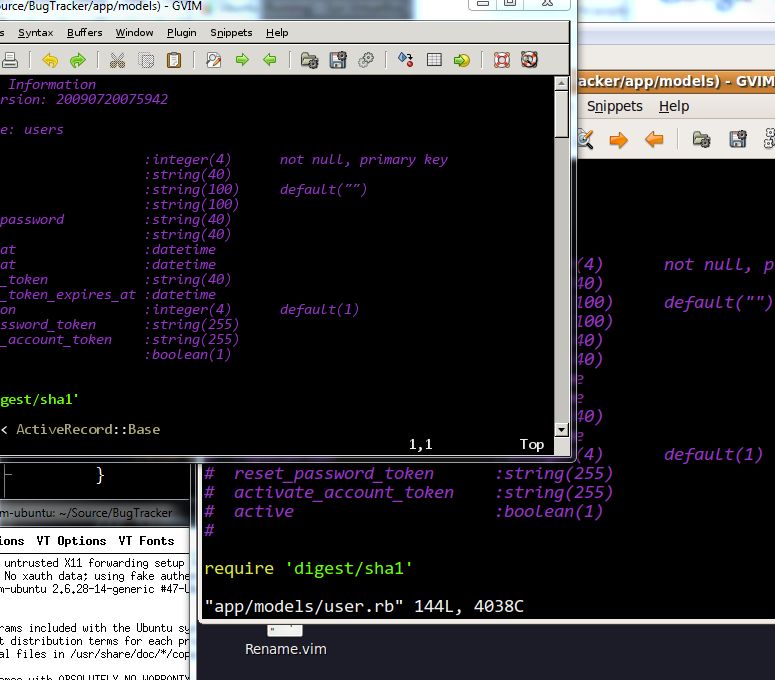Viewport: 775px width, 680px height.
Task: Click Save Session floppy icon in front GVIM
Action: pos(338,60)
